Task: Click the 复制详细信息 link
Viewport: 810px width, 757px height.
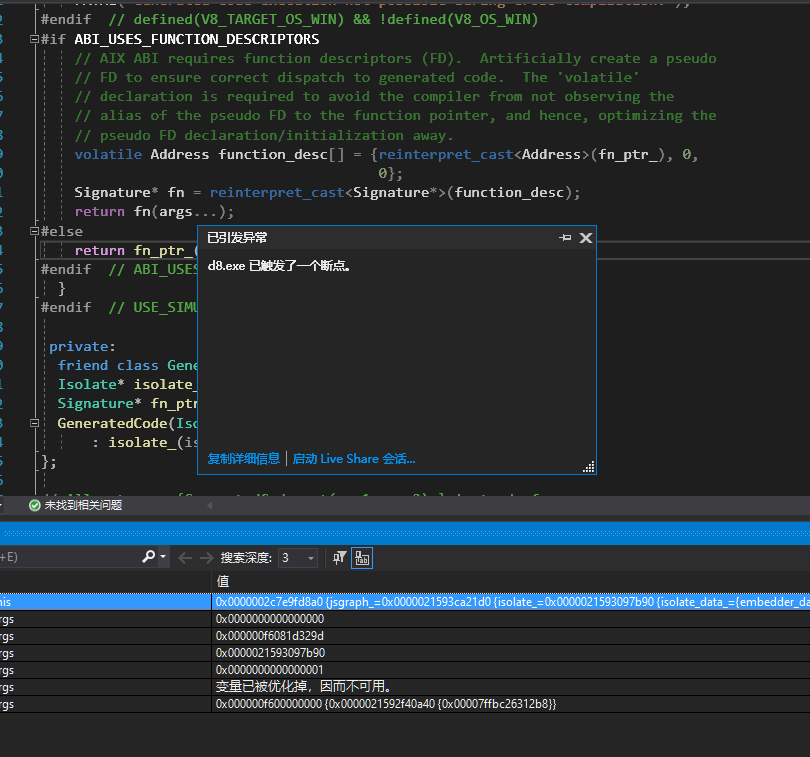Action: 243,459
